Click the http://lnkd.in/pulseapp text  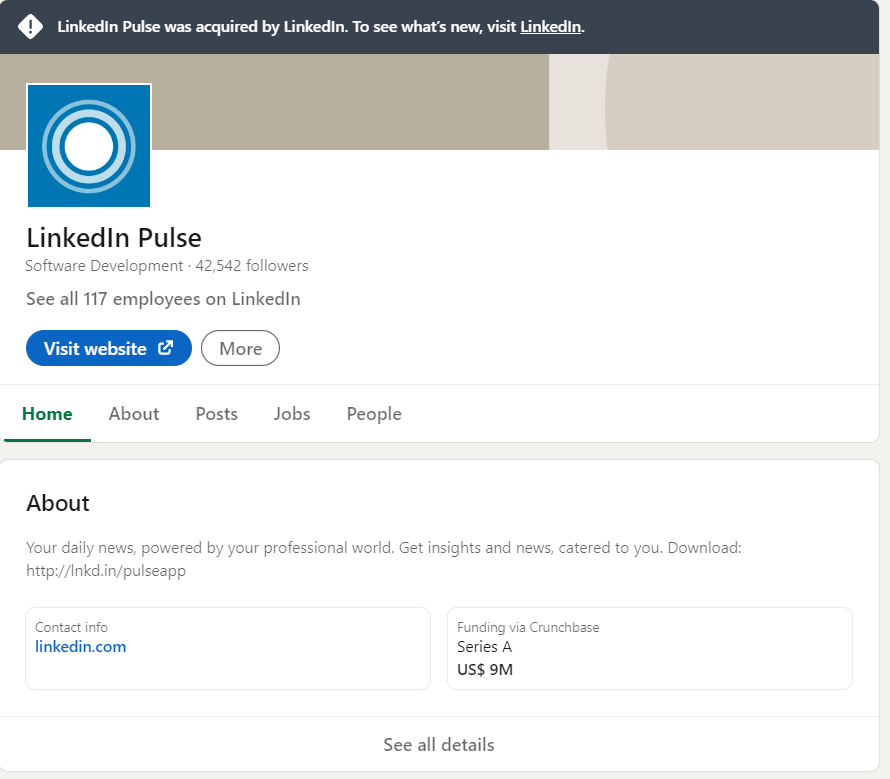tap(106, 571)
